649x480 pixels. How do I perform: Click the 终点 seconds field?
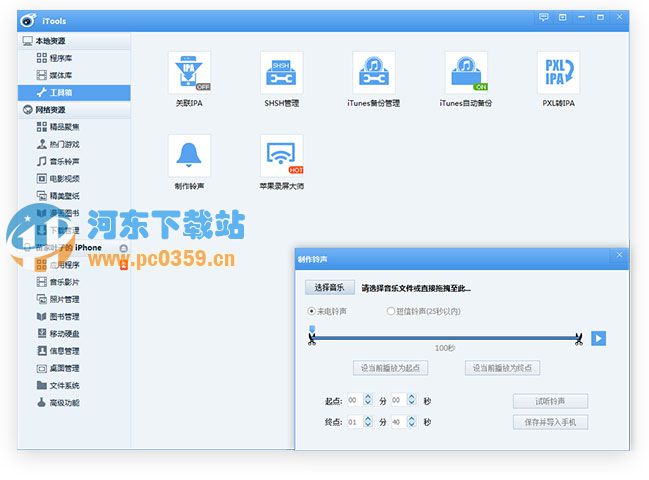pyautogui.click(x=398, y=422)
